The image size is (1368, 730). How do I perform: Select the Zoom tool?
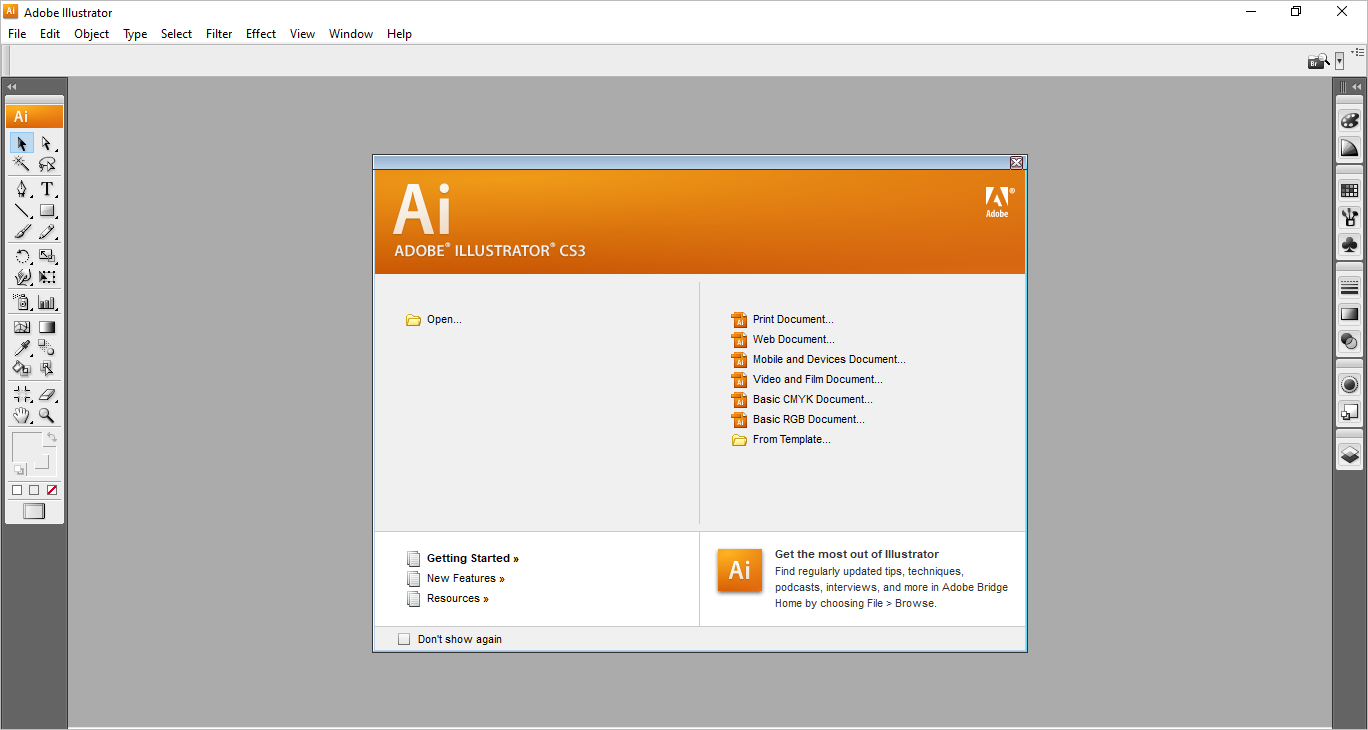(x=47, y=415)
